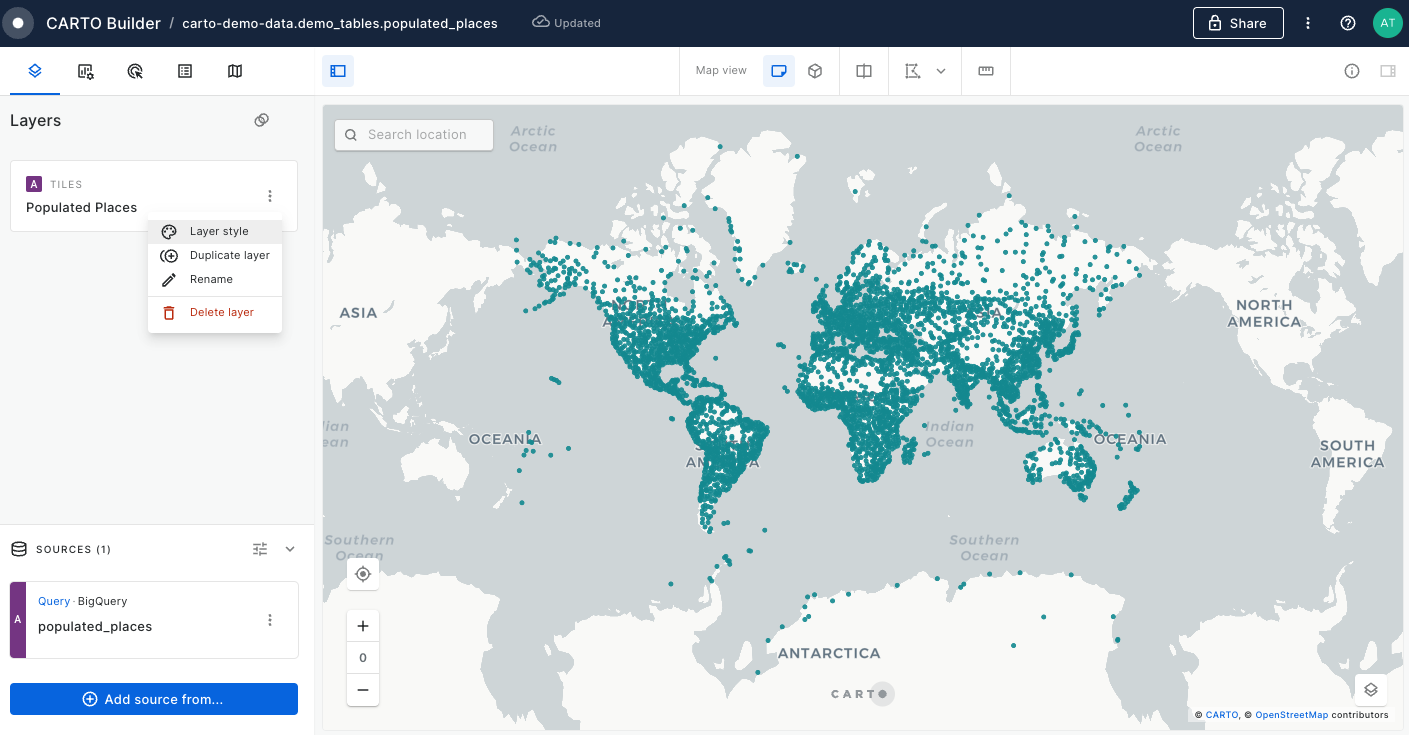This screenshot has height=735, width=1409.
Task: Zoom in with the plus button
Action: point(363,626)
